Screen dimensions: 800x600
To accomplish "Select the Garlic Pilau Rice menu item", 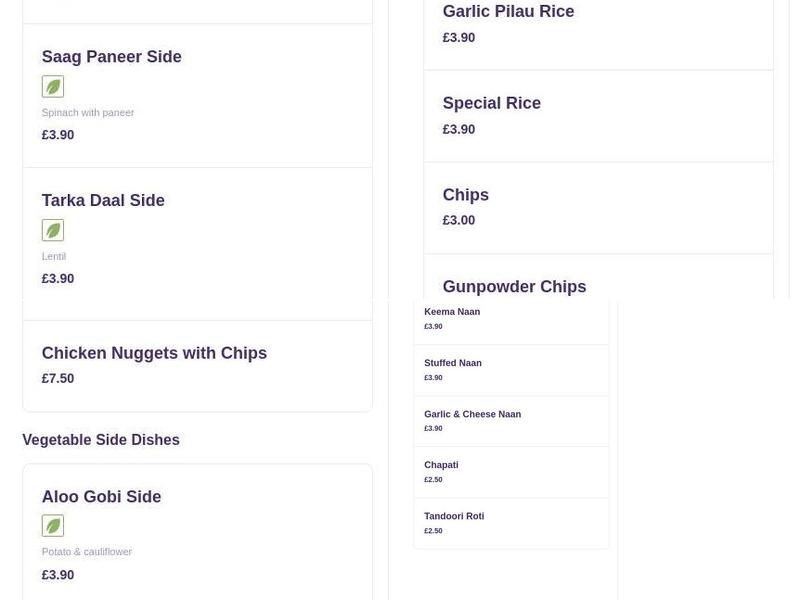I will point(508,11).
